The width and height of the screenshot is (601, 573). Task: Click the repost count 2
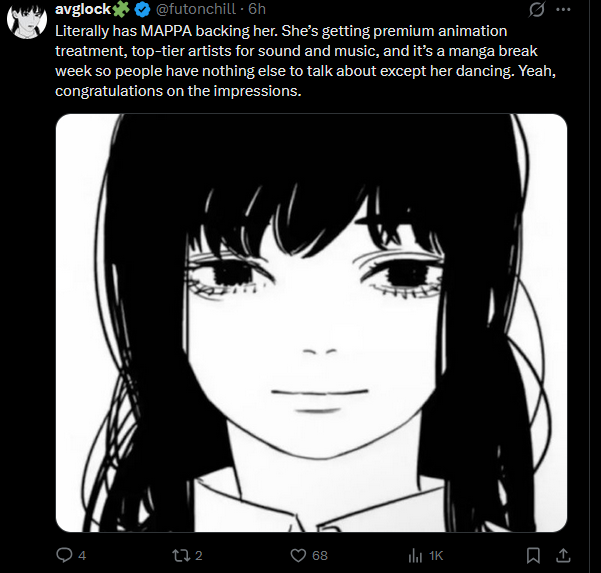[199, 555]
